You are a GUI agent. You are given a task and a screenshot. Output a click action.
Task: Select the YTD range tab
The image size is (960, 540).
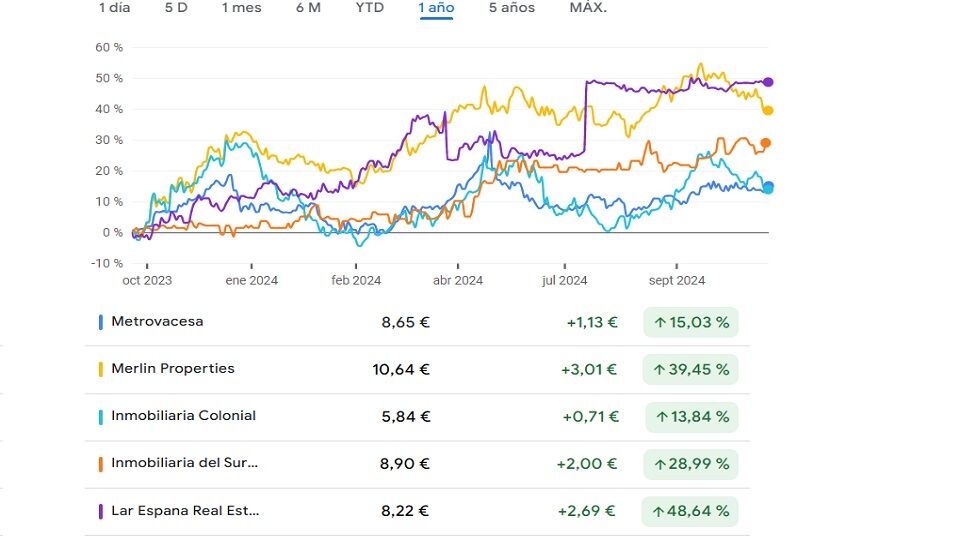pos(369,8)
